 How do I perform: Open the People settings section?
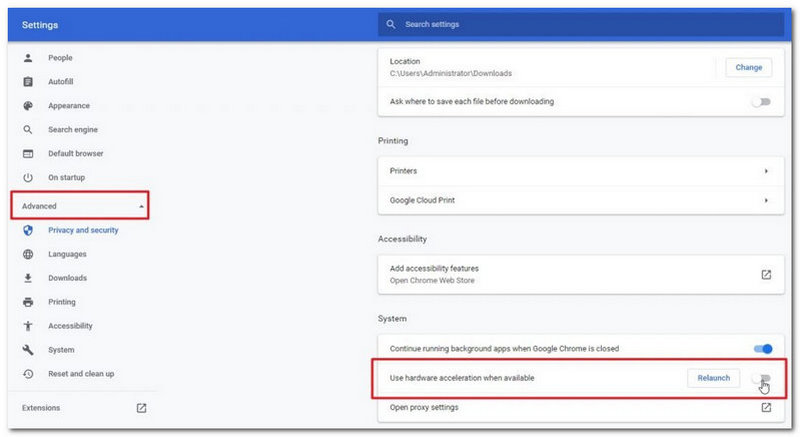[x=60, y=58]
